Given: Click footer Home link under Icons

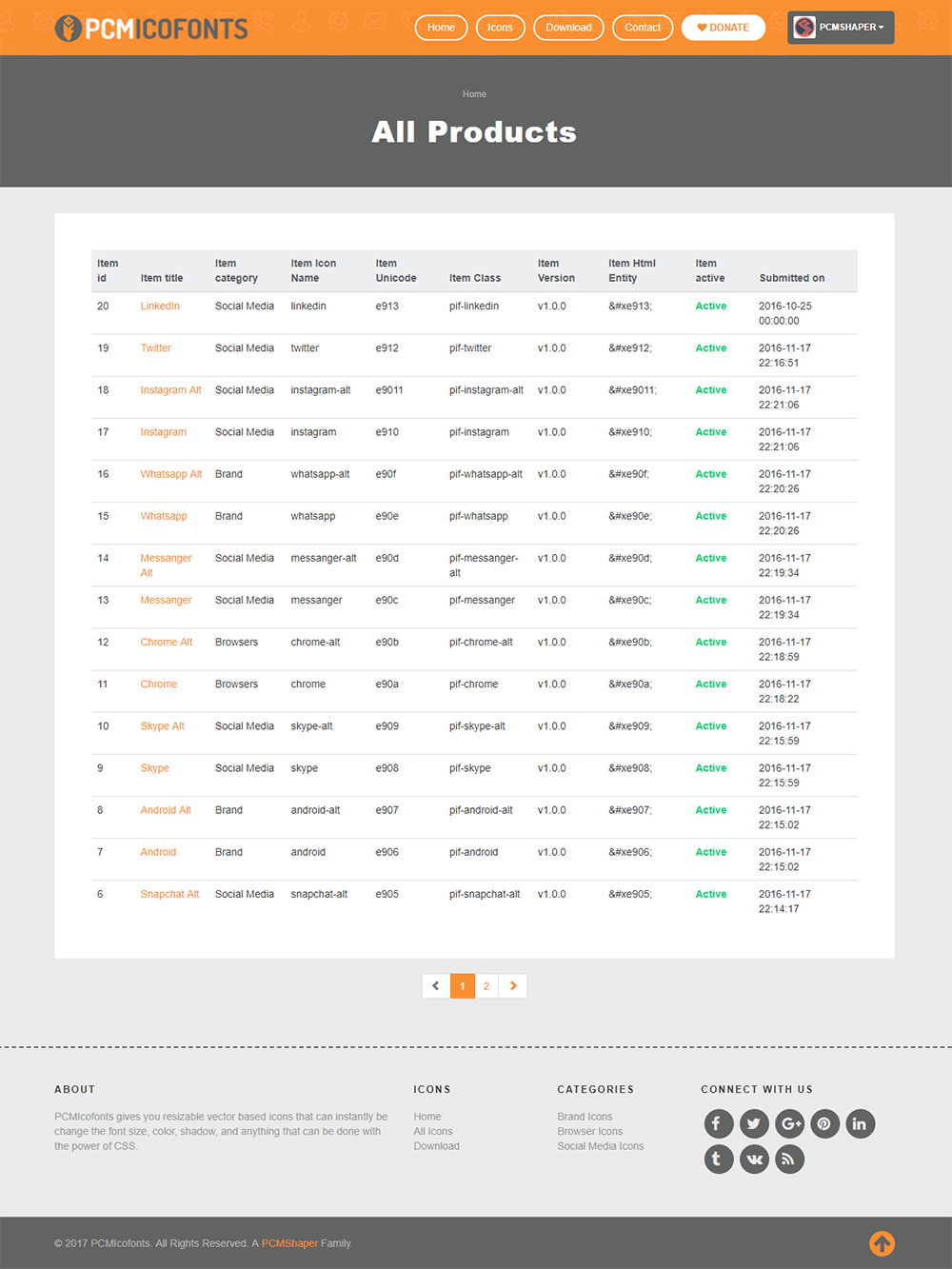Looking at the screenshot, I should coord(427,1116).
